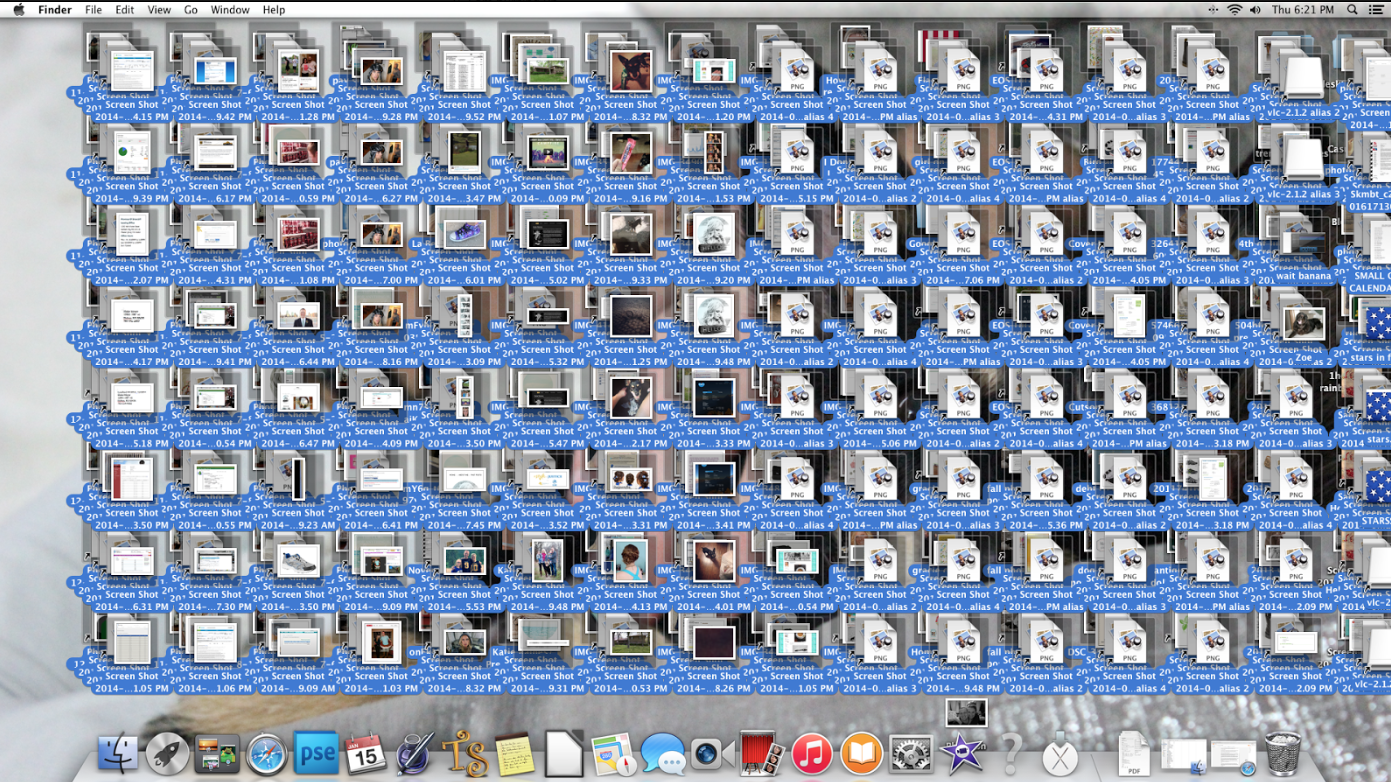1391x782 pixels.
Task: Open the Apple menu
Action: (x=18, y=9)
